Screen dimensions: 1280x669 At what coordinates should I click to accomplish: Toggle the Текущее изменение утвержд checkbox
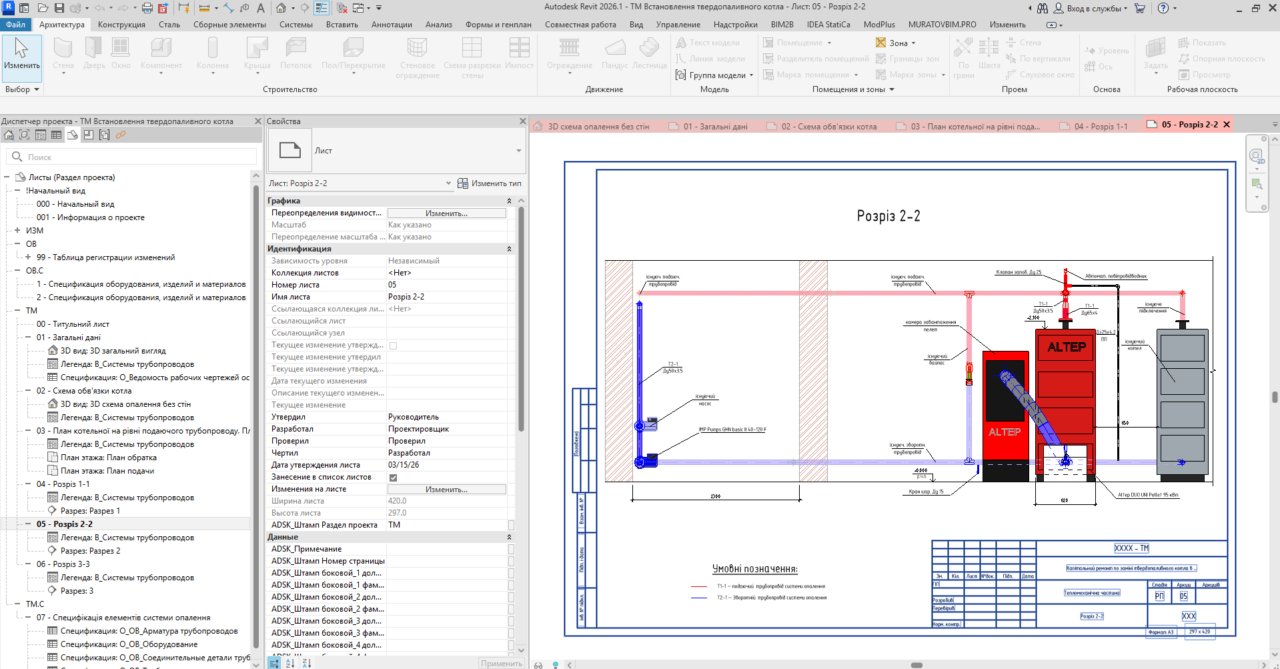[x=393, y=345]
